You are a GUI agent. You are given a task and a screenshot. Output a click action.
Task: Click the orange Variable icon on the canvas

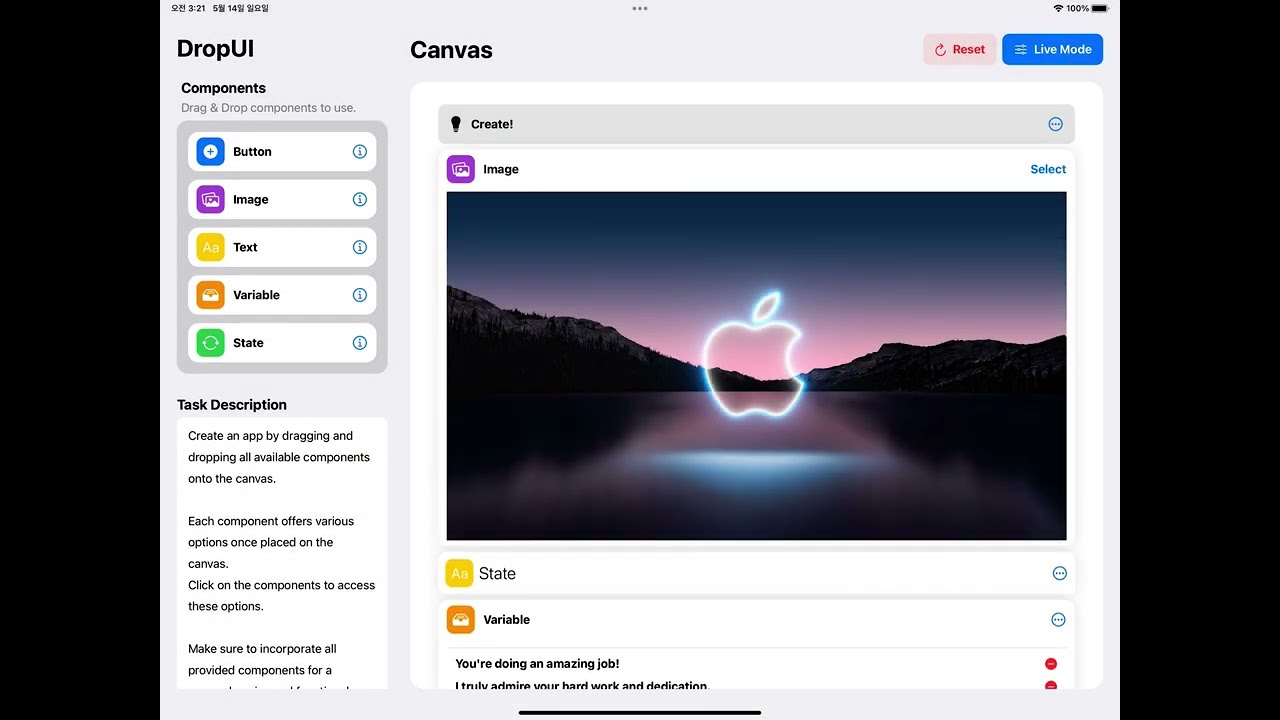pyautogui.click(x=460, y=620)
